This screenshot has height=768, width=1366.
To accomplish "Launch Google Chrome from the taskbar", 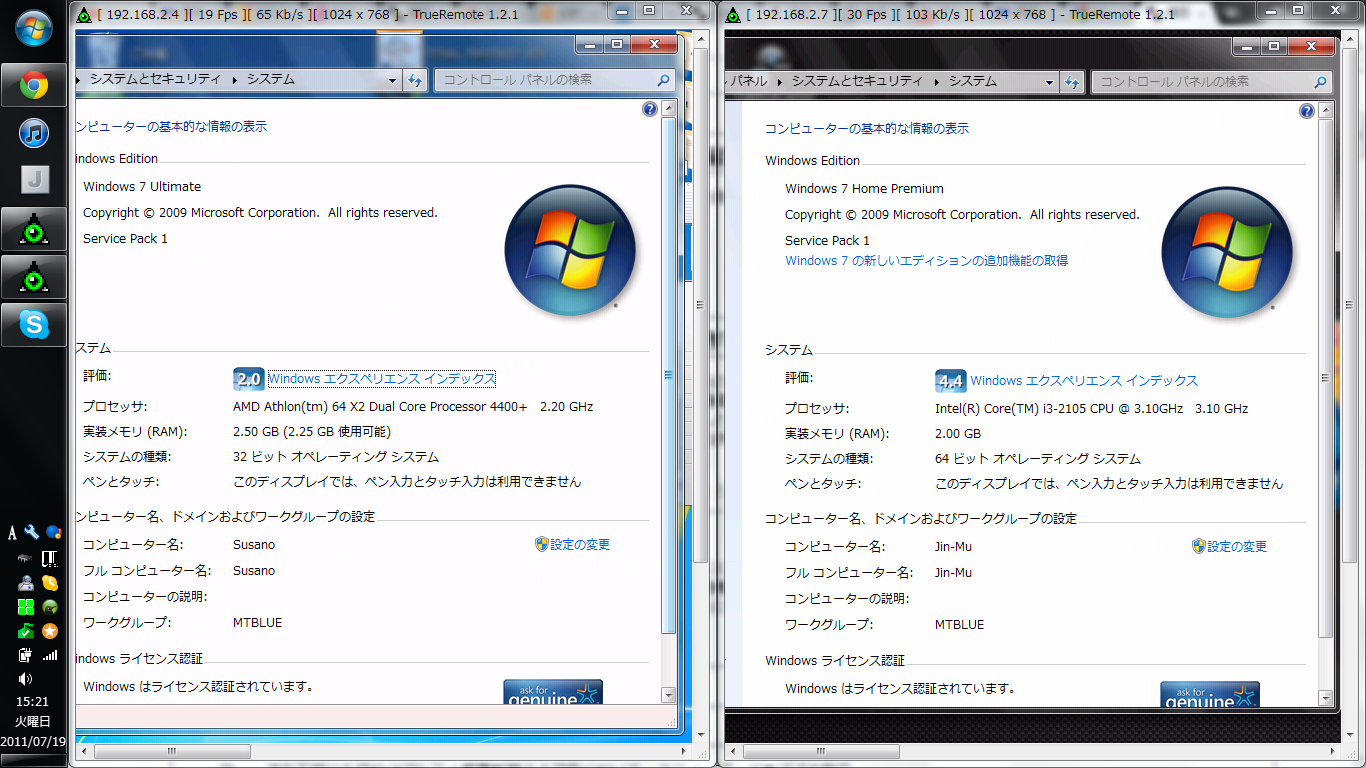I will point(34,86).
